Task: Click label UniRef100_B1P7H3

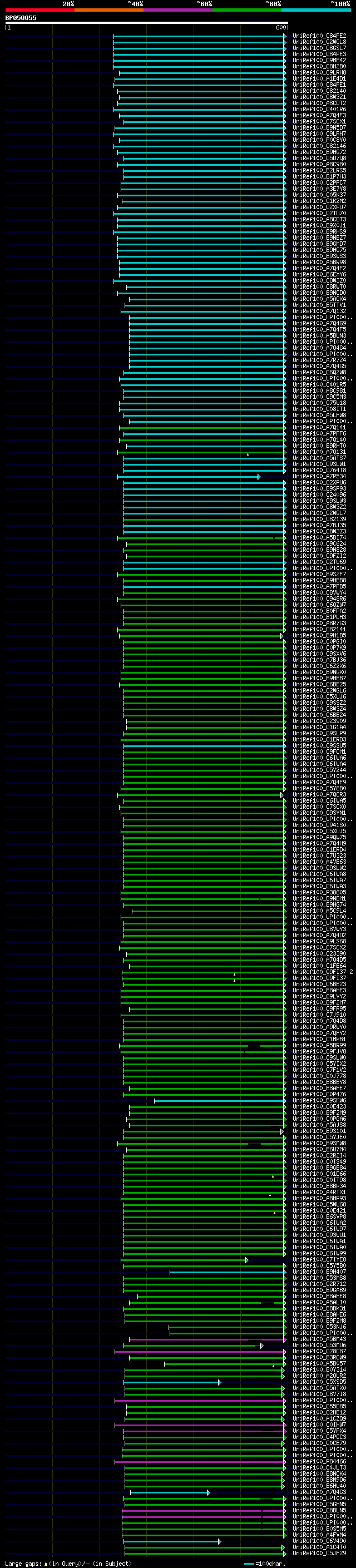Action: click(x=319, y=176)
